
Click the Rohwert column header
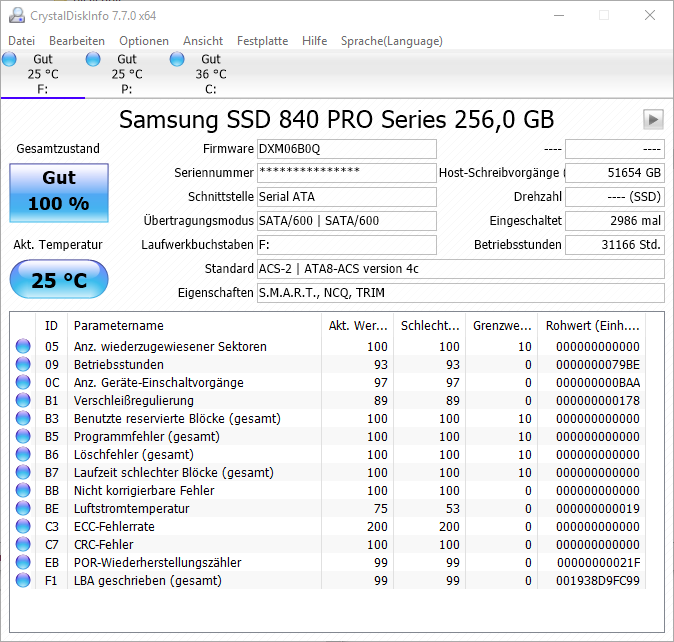[x=592, y=326]
